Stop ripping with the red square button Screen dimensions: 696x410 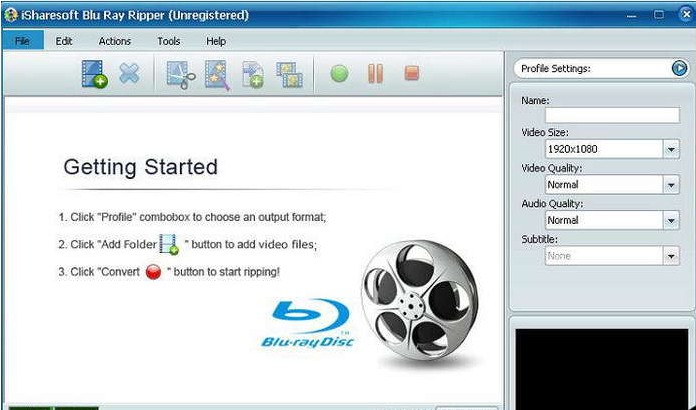click(x=411, y=73)
